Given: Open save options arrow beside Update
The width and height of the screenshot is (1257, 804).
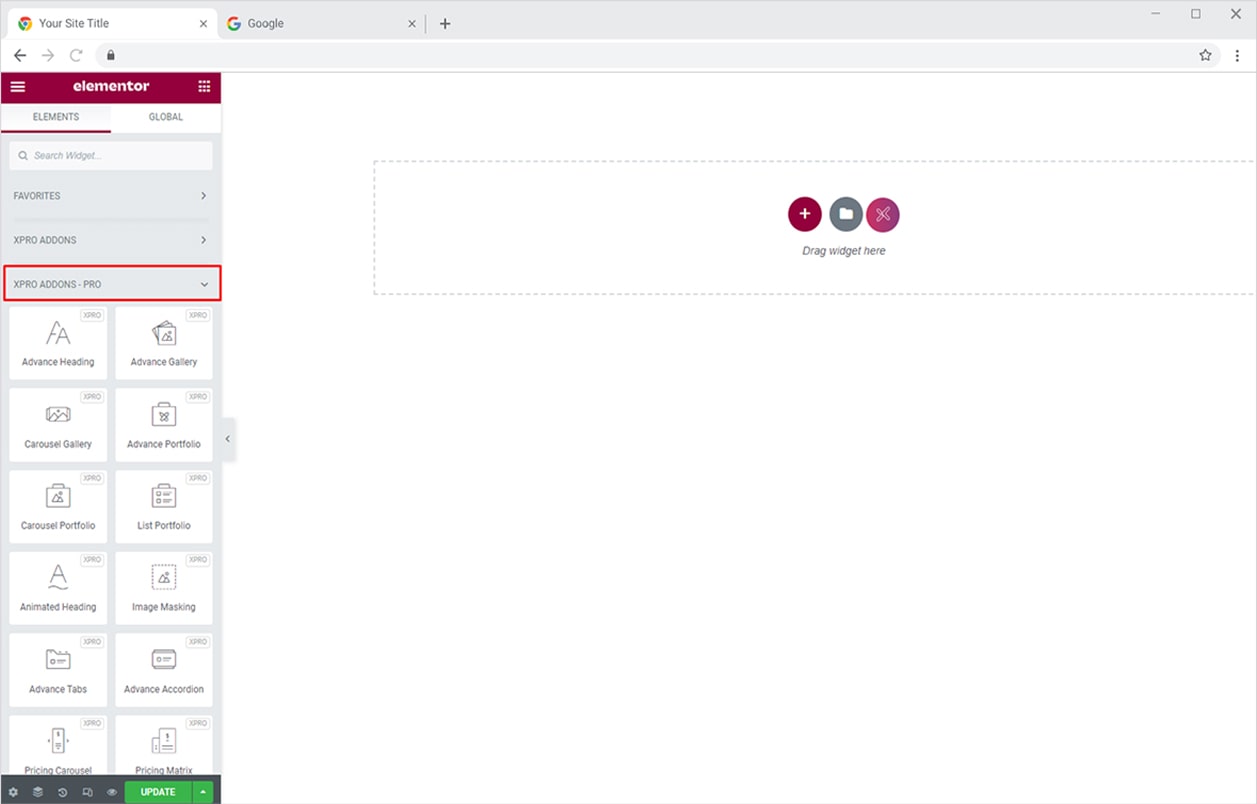Looking at the screenshot, I should pyautogui.click(x=203, y=792).
